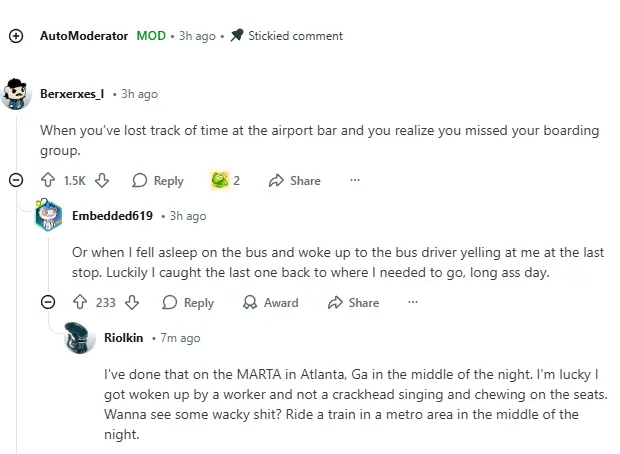The height and width of the screenshot is (454, 620).
Task: Open more options on Berxerxes_I's comment
Action: click(x=355, y=181)
